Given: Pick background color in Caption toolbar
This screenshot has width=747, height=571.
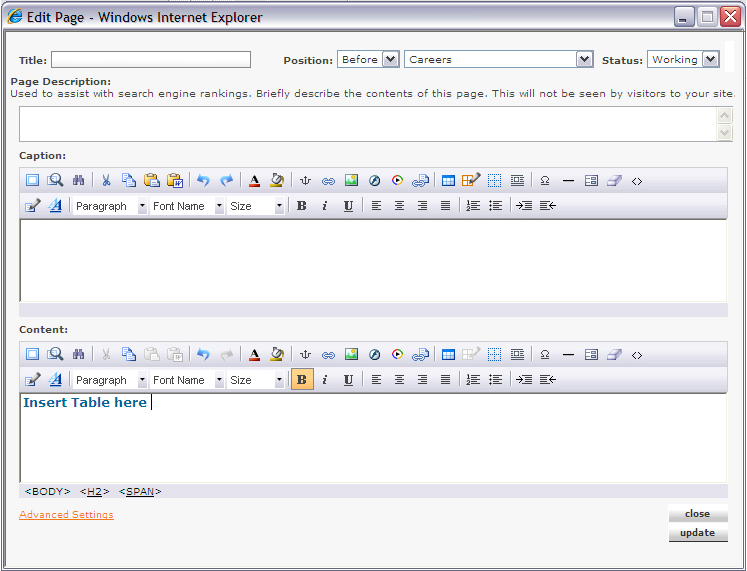Looking at the screenshot, I should coord(277,180).
